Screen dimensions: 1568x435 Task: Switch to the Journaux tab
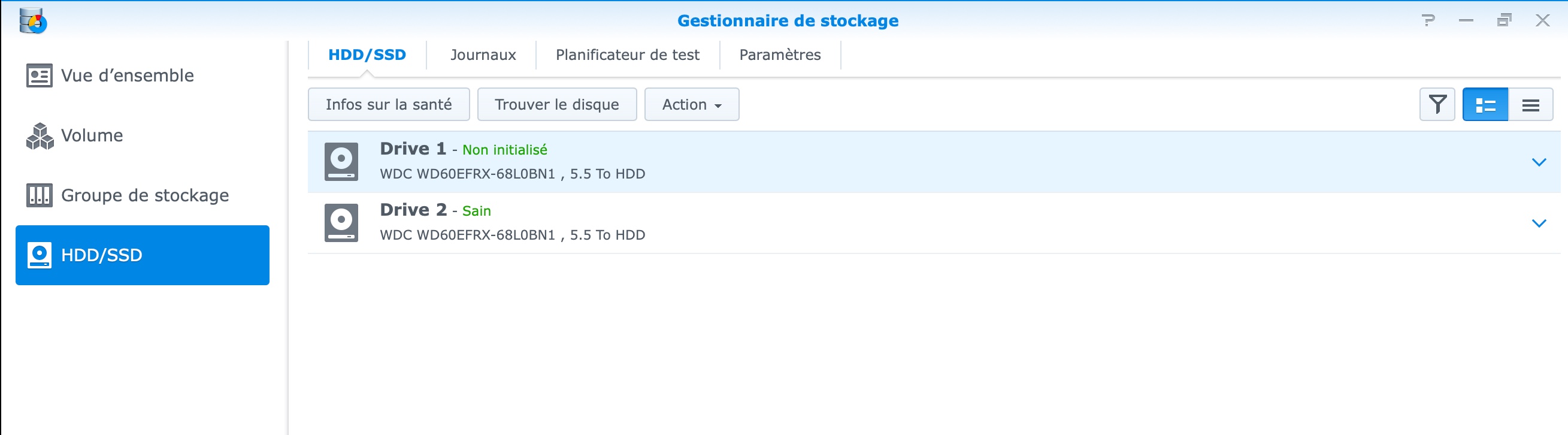pos(483,55)
